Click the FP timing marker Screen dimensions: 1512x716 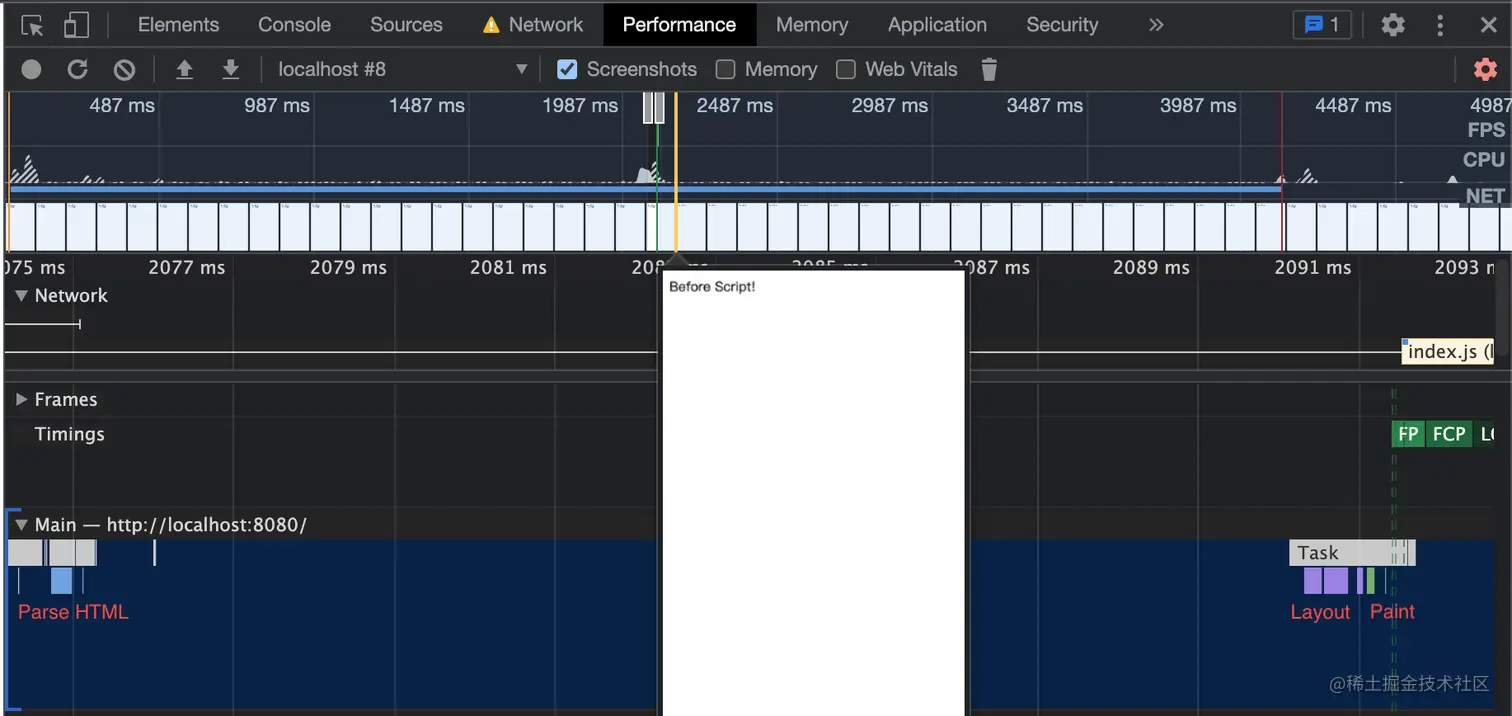[x=1408, y=434]
